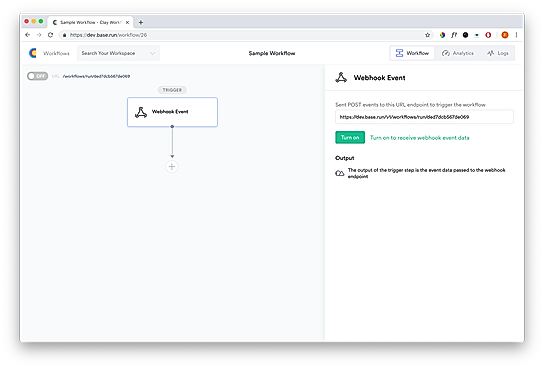
Task: Add a step with the plus button
Action: point(172,167)
